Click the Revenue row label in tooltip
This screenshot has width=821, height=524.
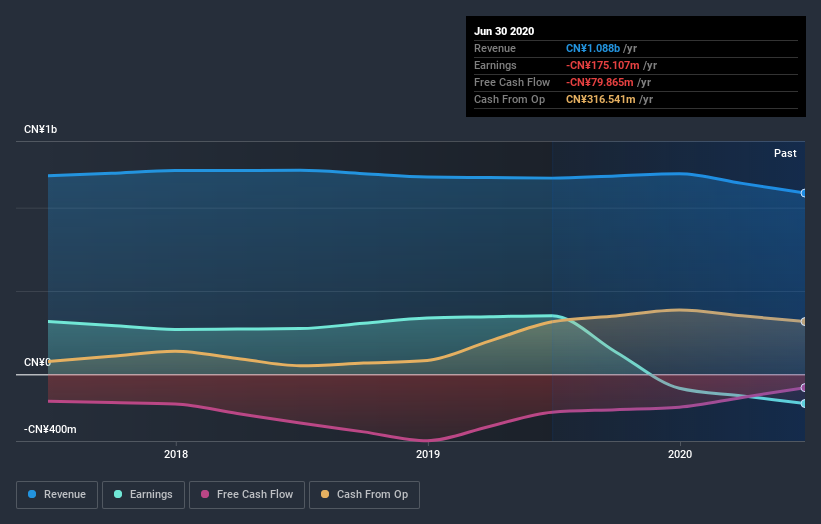pyautogui.click(x=494, y=48)
